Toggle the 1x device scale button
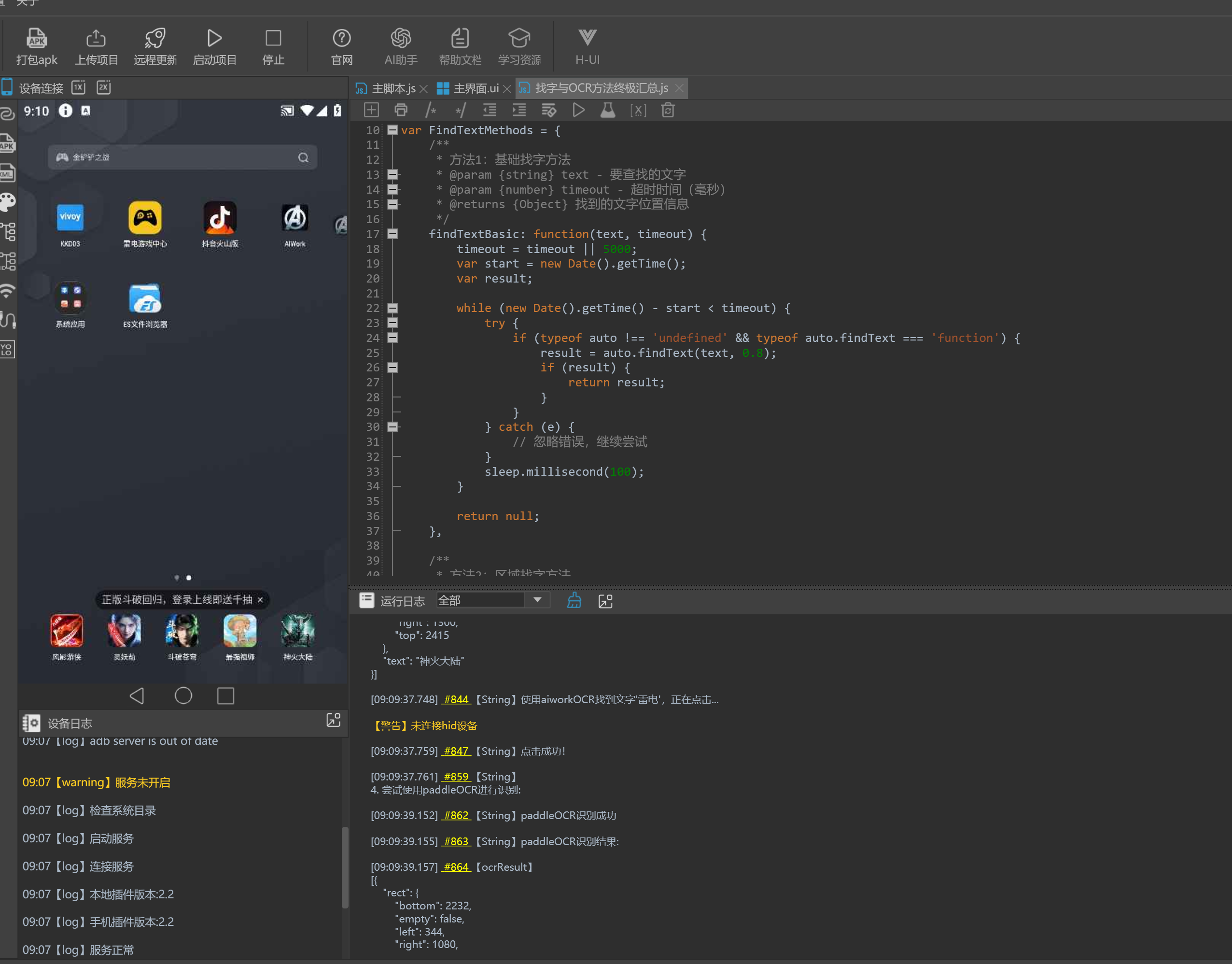The height and width of the screenshot is (964, 1232). point(78,87)
